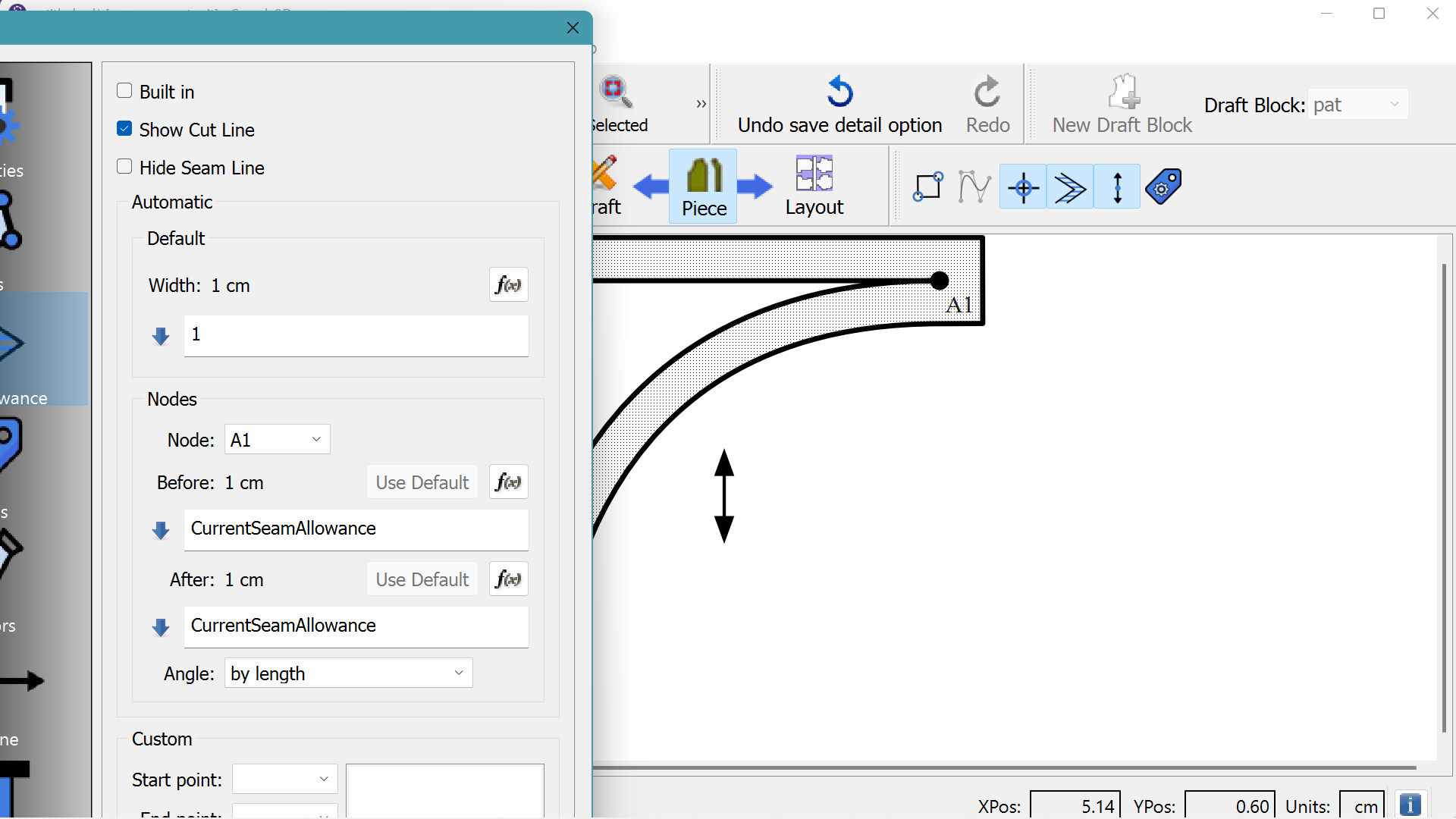1456x819 pixels.
Task: Click Use Default for Before value
Action: (x=422, y=482)
